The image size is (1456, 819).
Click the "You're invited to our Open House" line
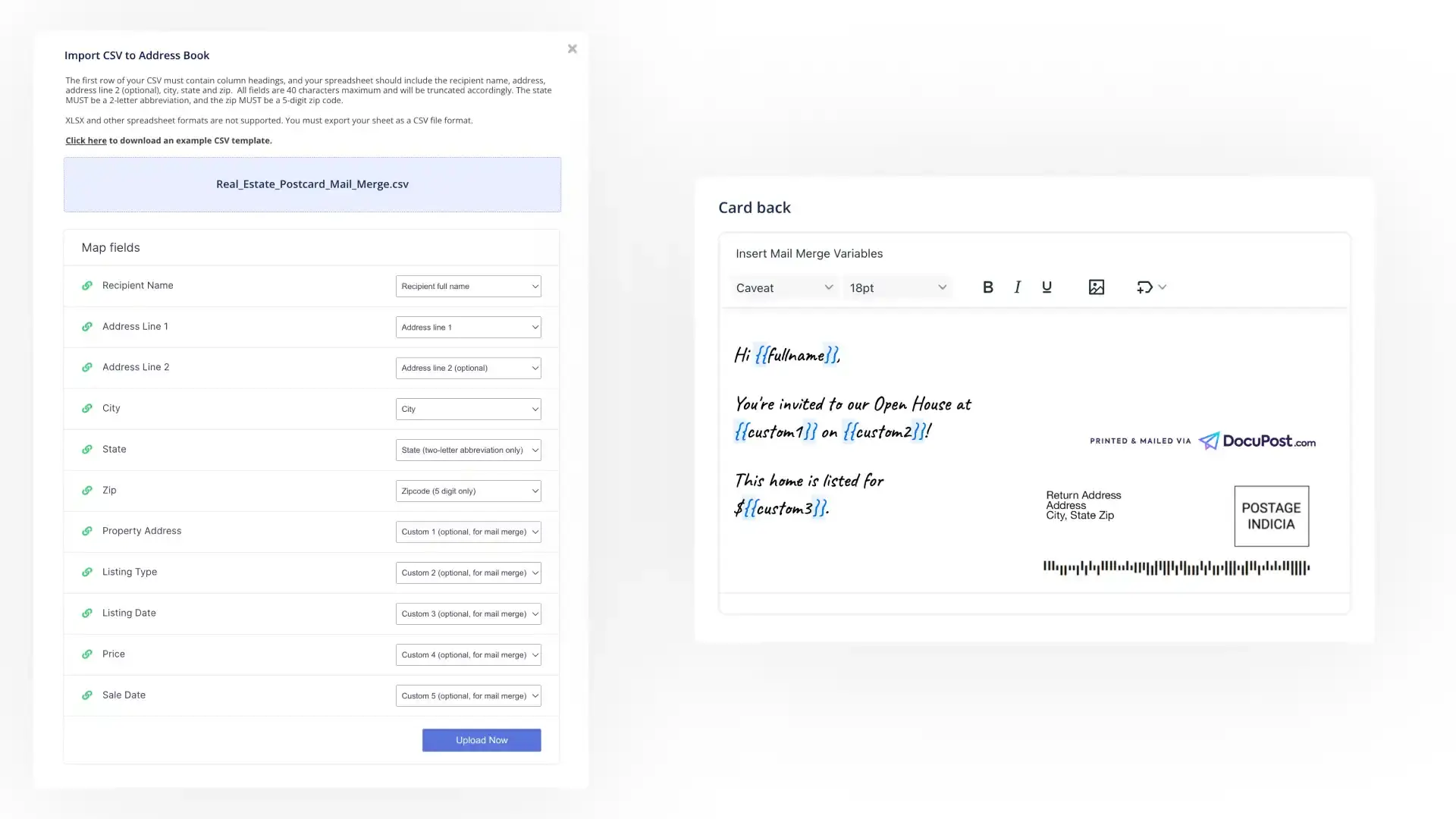point(853,404)
